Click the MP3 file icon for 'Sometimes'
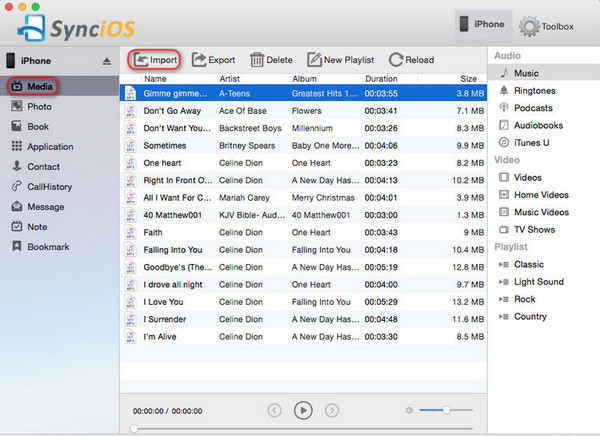The width and height of the screenshot is (600, 436). pyautogui.click(x=130, y=145)
